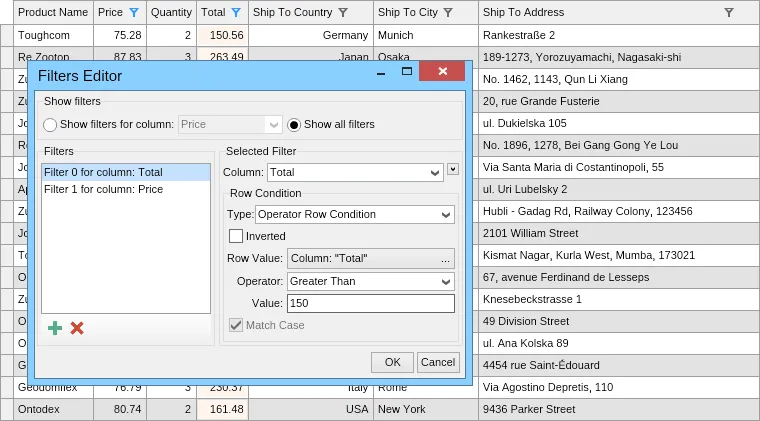Select 'Show filters for column' radio button
Screen dimensions: 760x421
(50, 125)
